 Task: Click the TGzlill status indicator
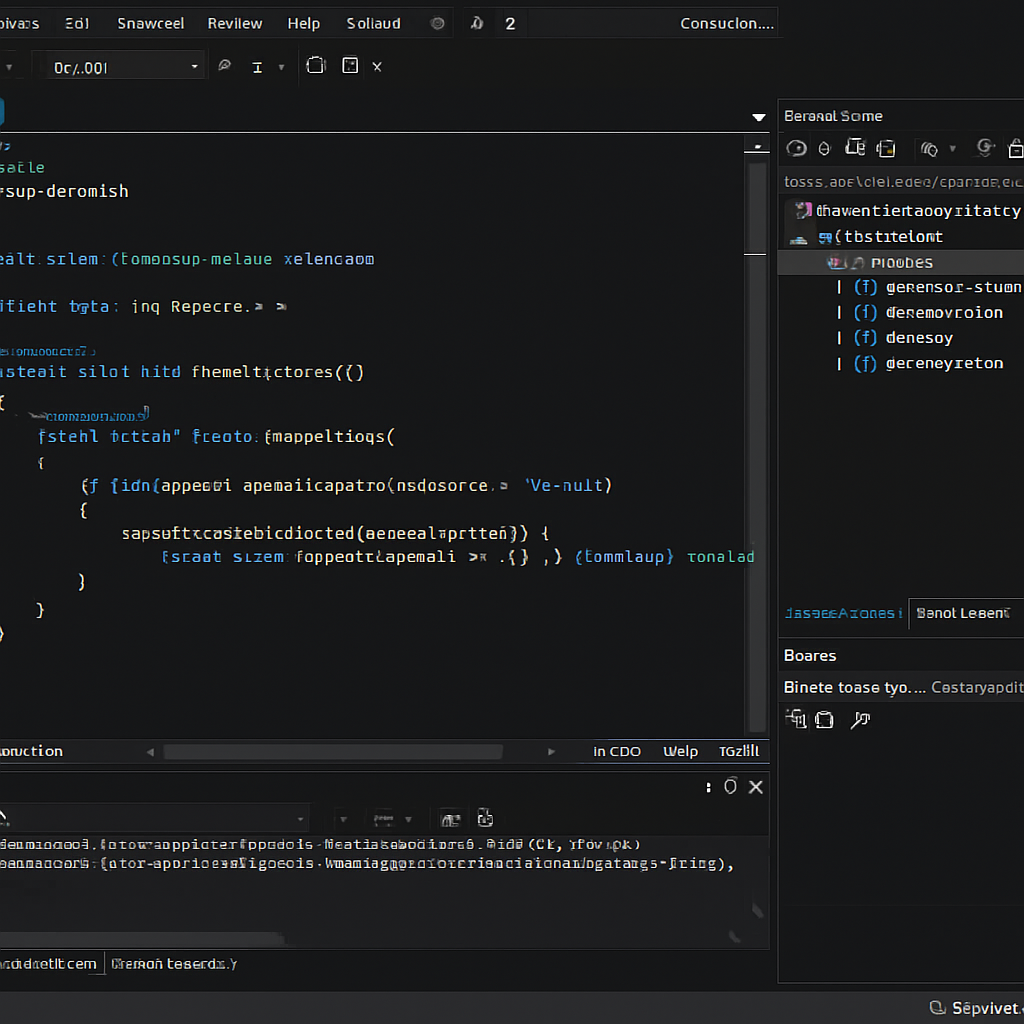coord(739,752)
